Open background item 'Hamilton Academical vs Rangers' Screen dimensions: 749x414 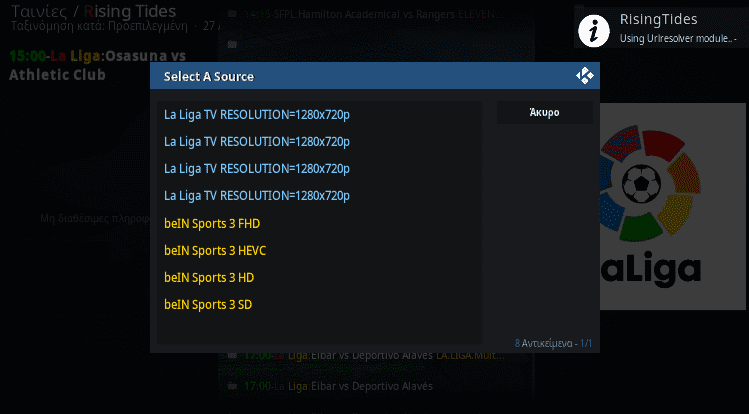tap(374, 15)
